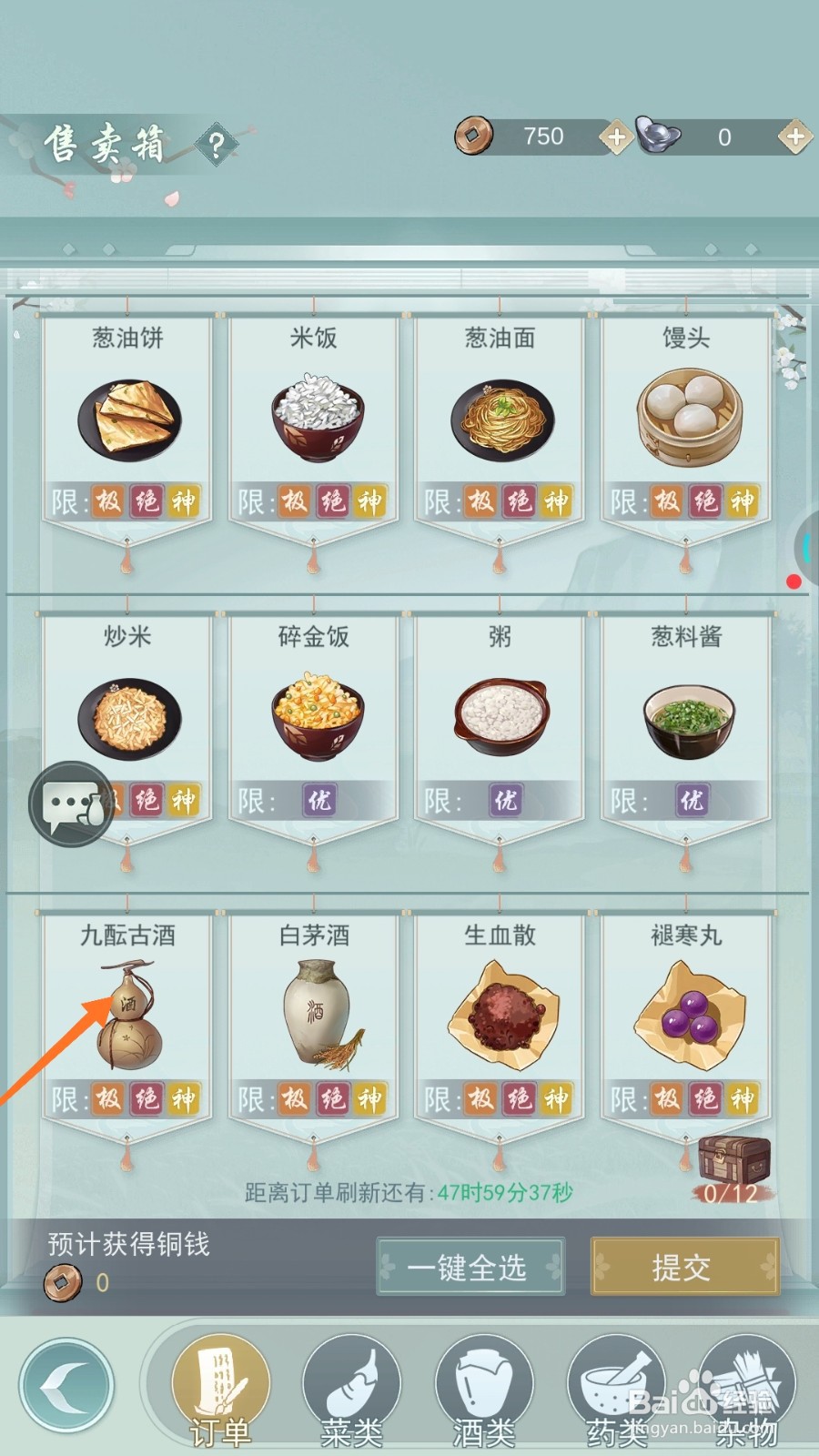
Task: Click the question mark help icon
Action: pos(216,144)
